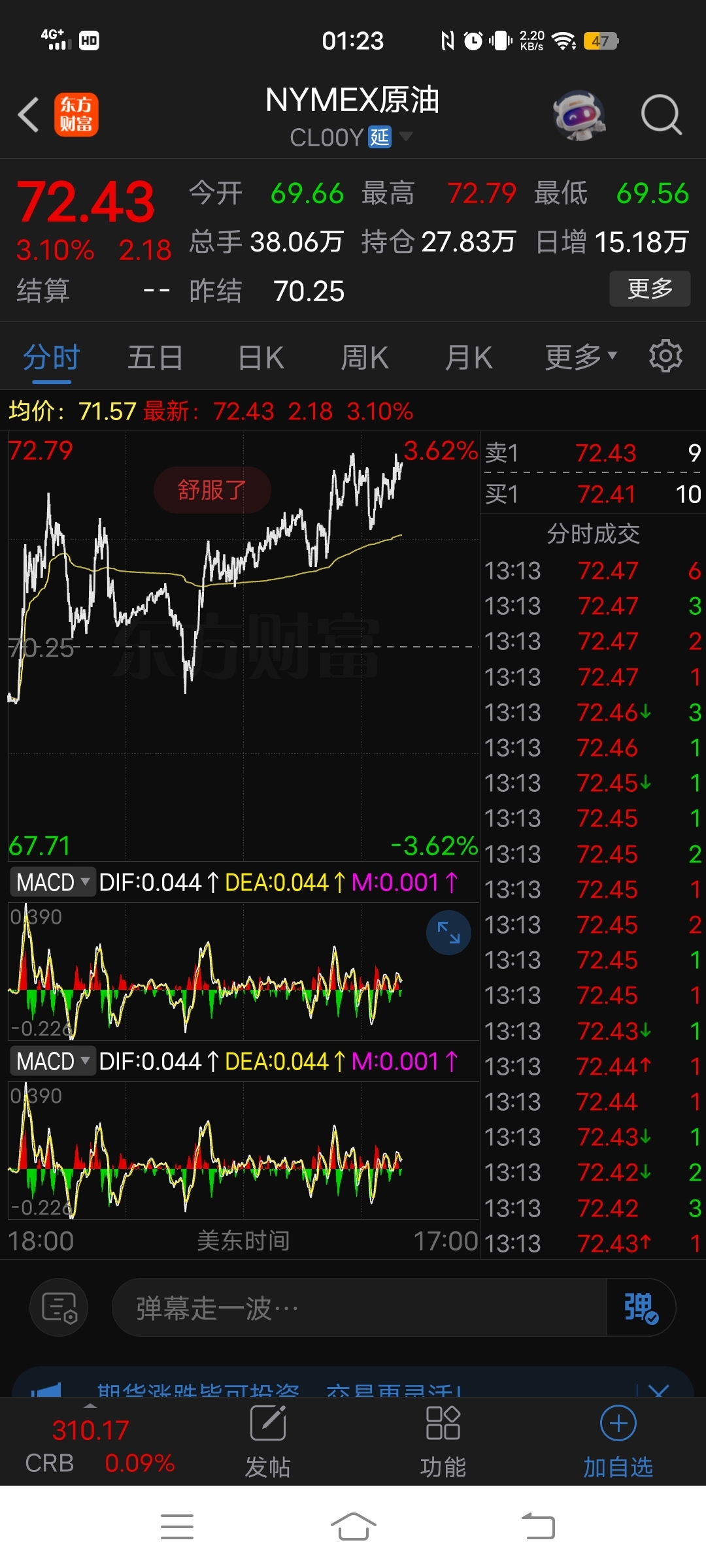Tap the Android recent apps button
Image resolution: width=706 pixels, height=1568 pixels.
coord(177,1527)
